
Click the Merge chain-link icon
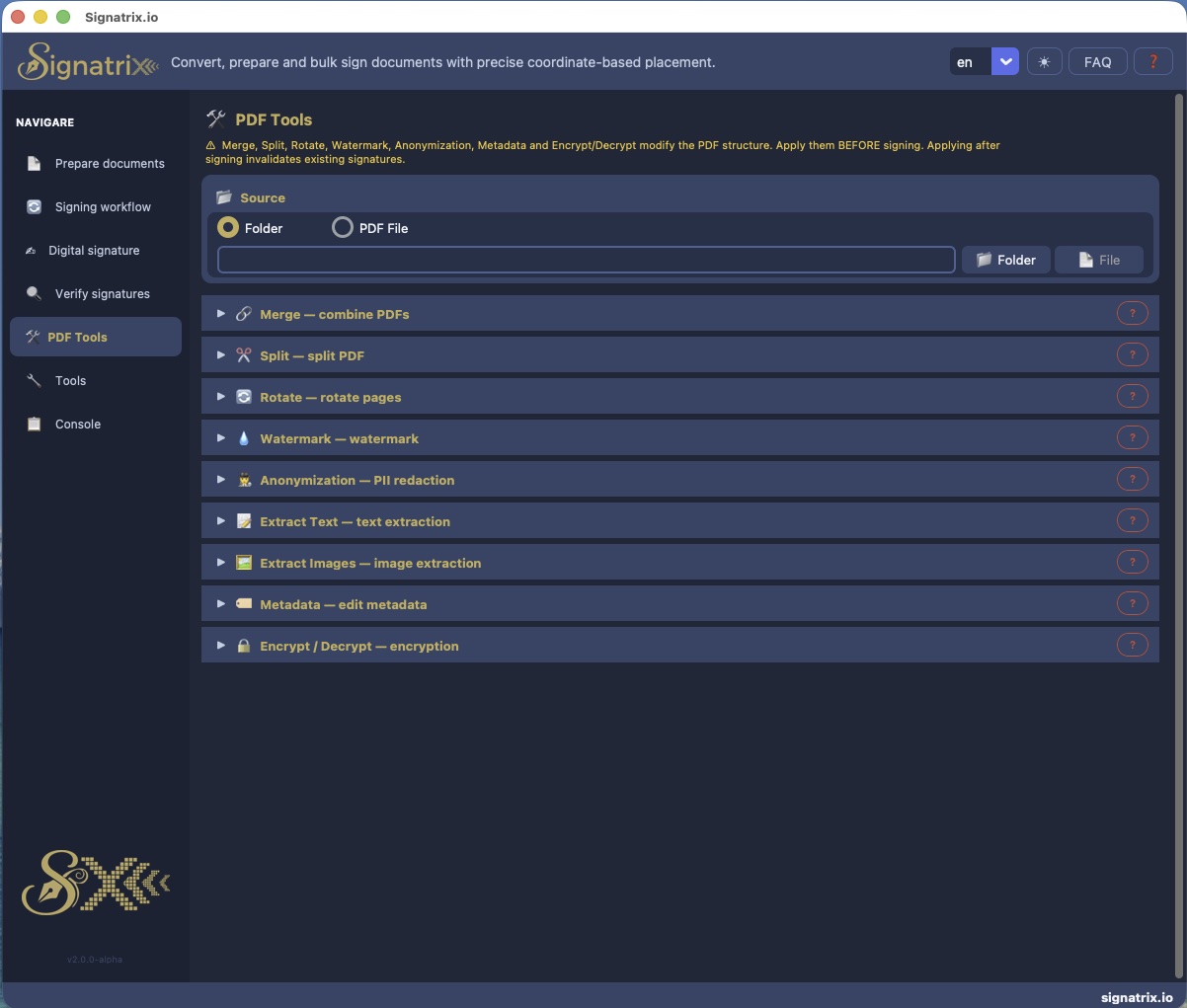pos(244,313)
